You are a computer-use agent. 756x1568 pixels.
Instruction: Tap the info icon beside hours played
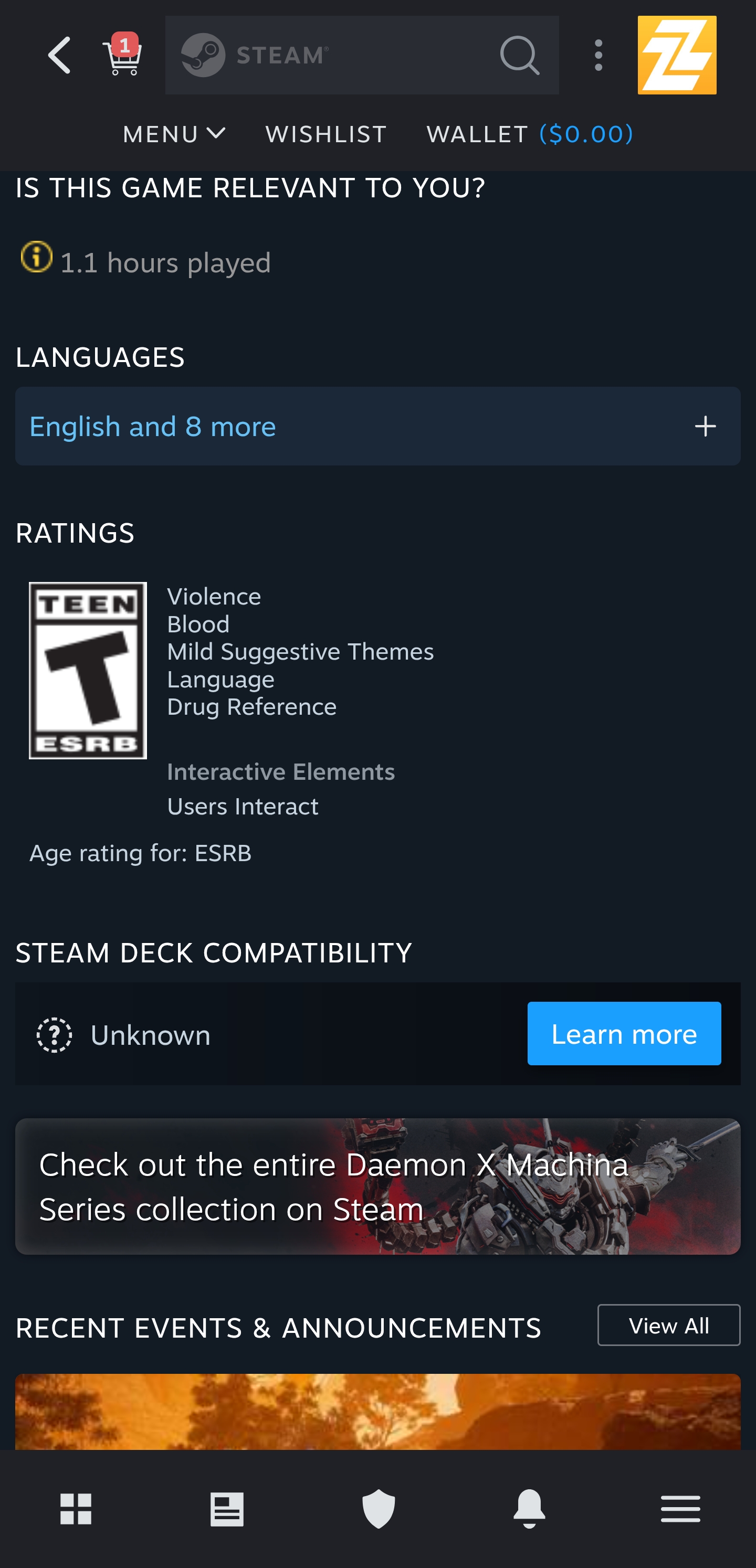tap(37, 257)
